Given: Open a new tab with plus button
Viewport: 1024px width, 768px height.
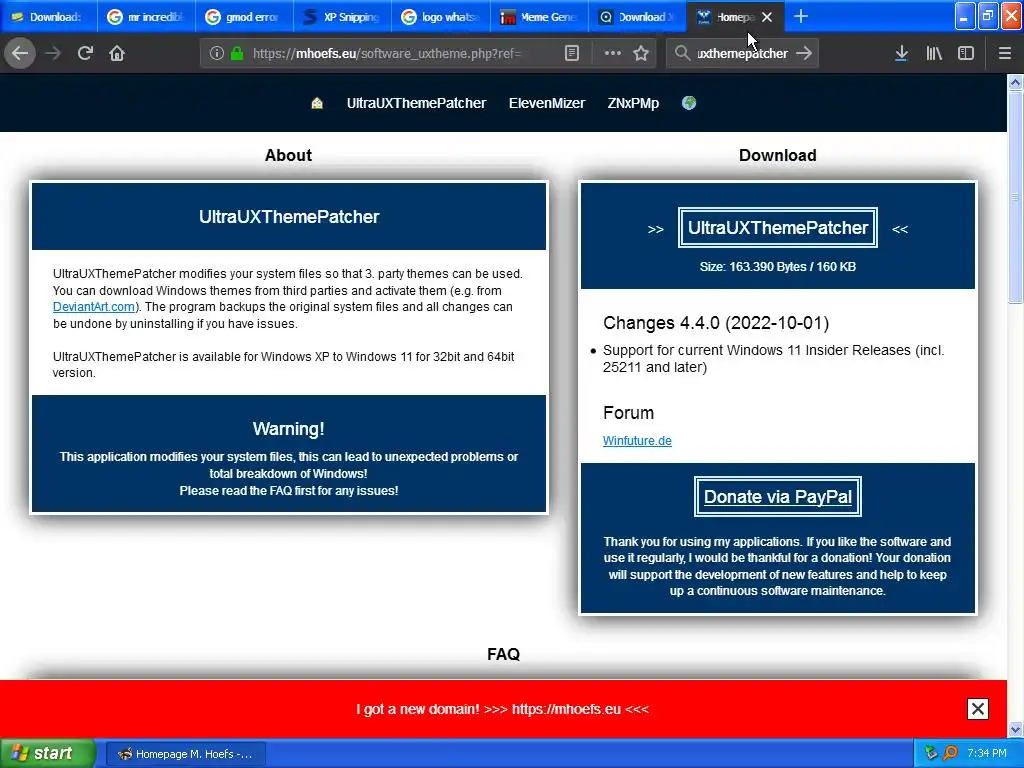Looking at the screenshot, I should coord(801,17).
